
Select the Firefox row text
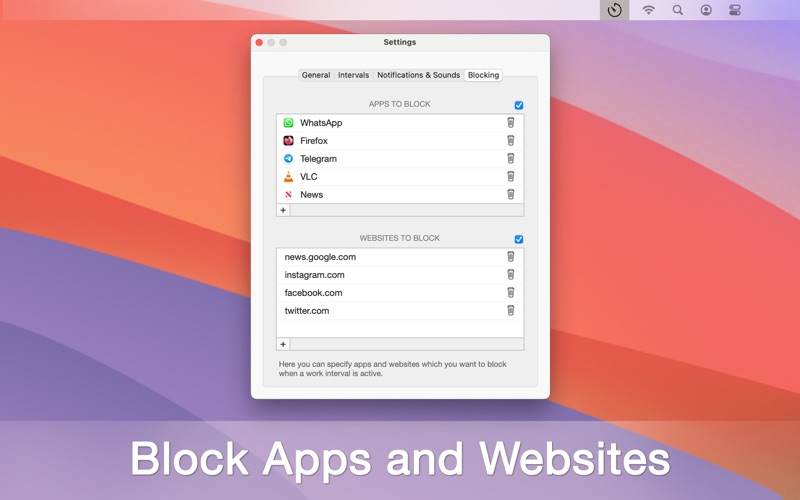(x=314, y=141)
